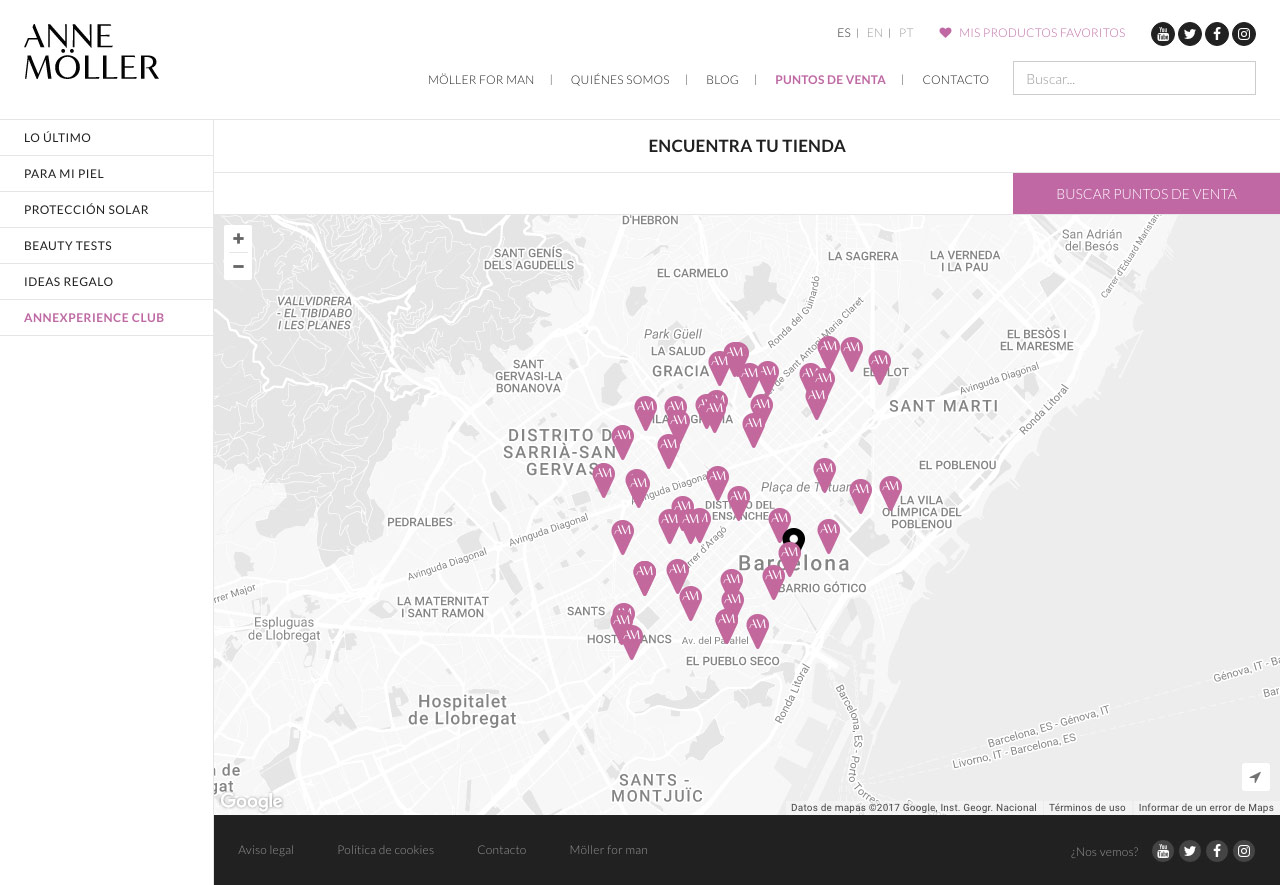Click the Buscar search field
Screen dimensions: 1280x885
coord(1134,78)
